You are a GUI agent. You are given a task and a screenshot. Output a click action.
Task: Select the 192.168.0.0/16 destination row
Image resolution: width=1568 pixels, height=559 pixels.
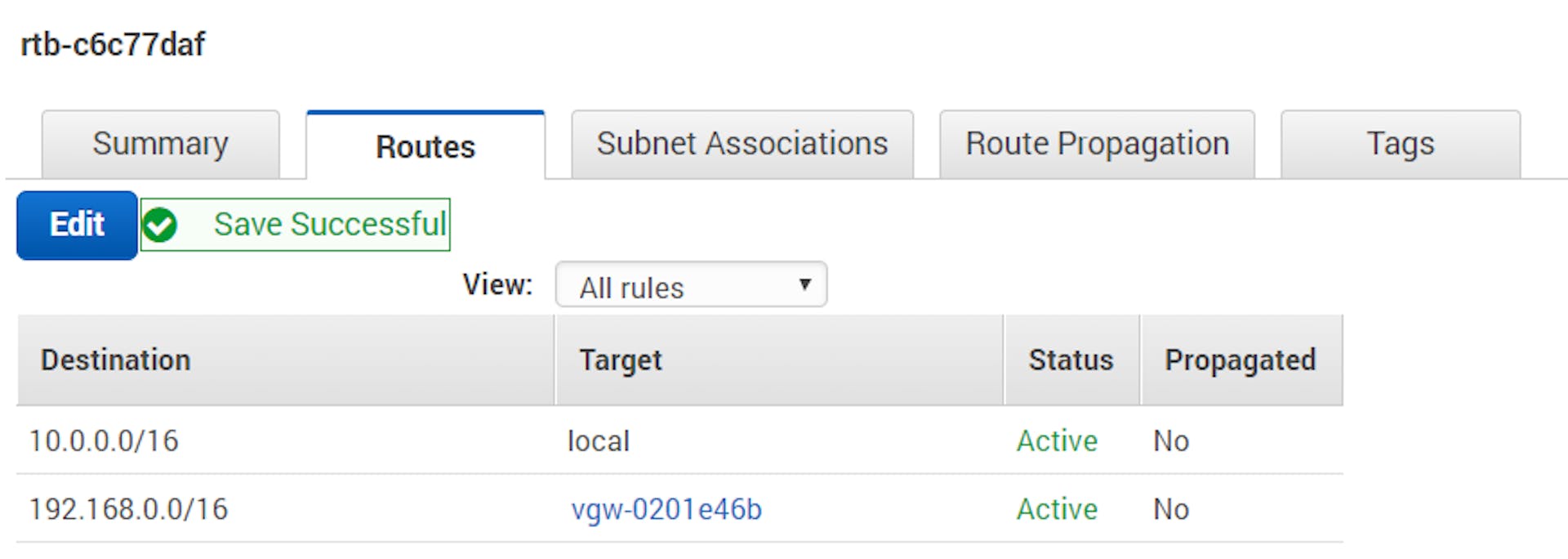(128, 509)
